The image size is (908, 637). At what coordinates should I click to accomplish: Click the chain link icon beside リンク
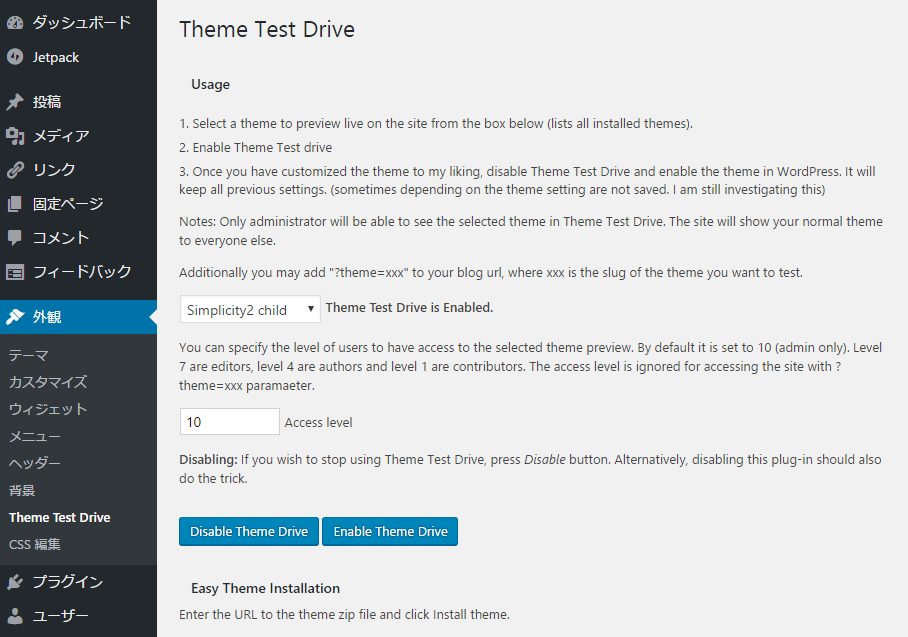(x=15, y=170)
